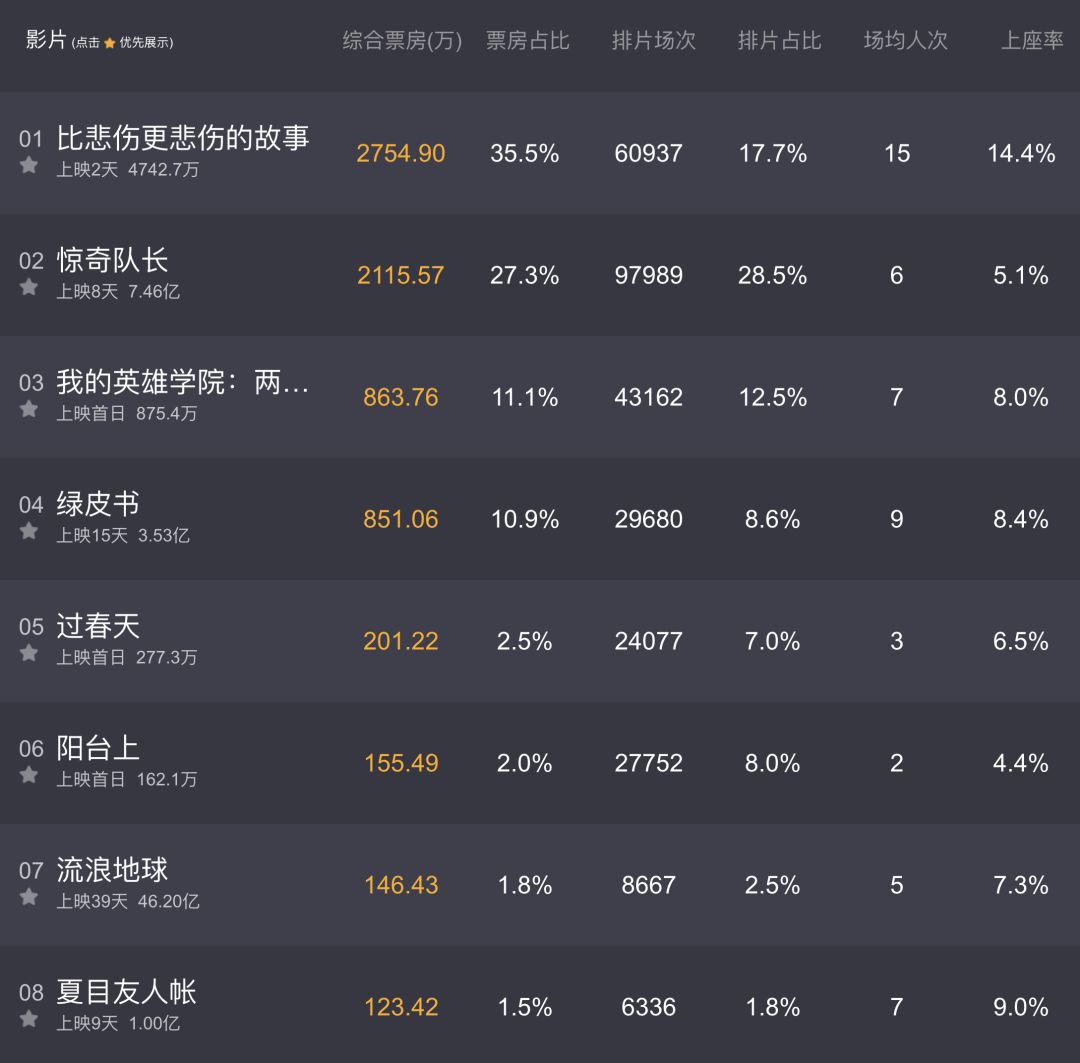Screen dimensions: 1080x1063
Task: Click the star icon beside 惊奇队长
Action: (x=29, y=287)
